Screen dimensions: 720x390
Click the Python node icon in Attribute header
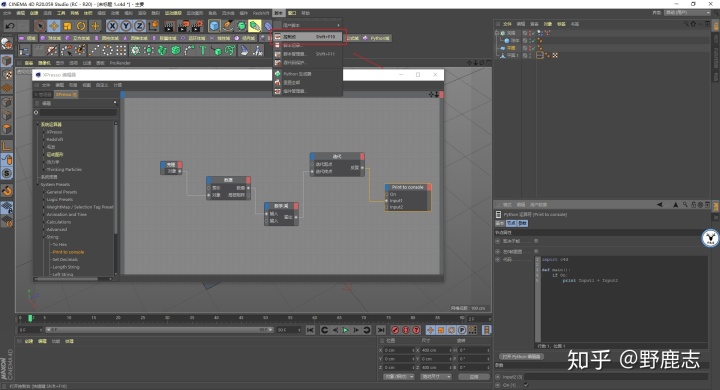[499, 215]
